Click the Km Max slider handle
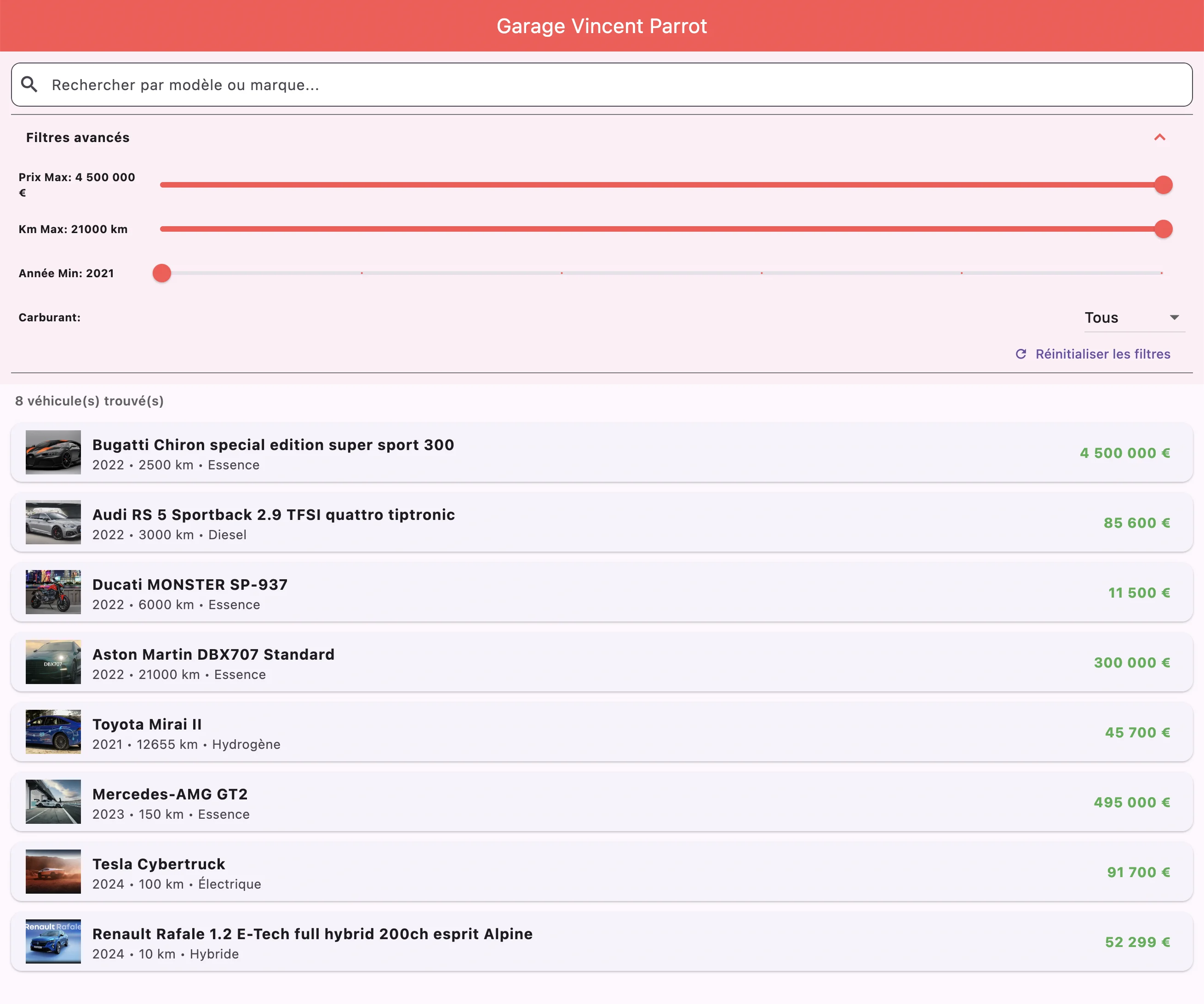Screen dimensions: 1204x1004 tap(1163, 228)
